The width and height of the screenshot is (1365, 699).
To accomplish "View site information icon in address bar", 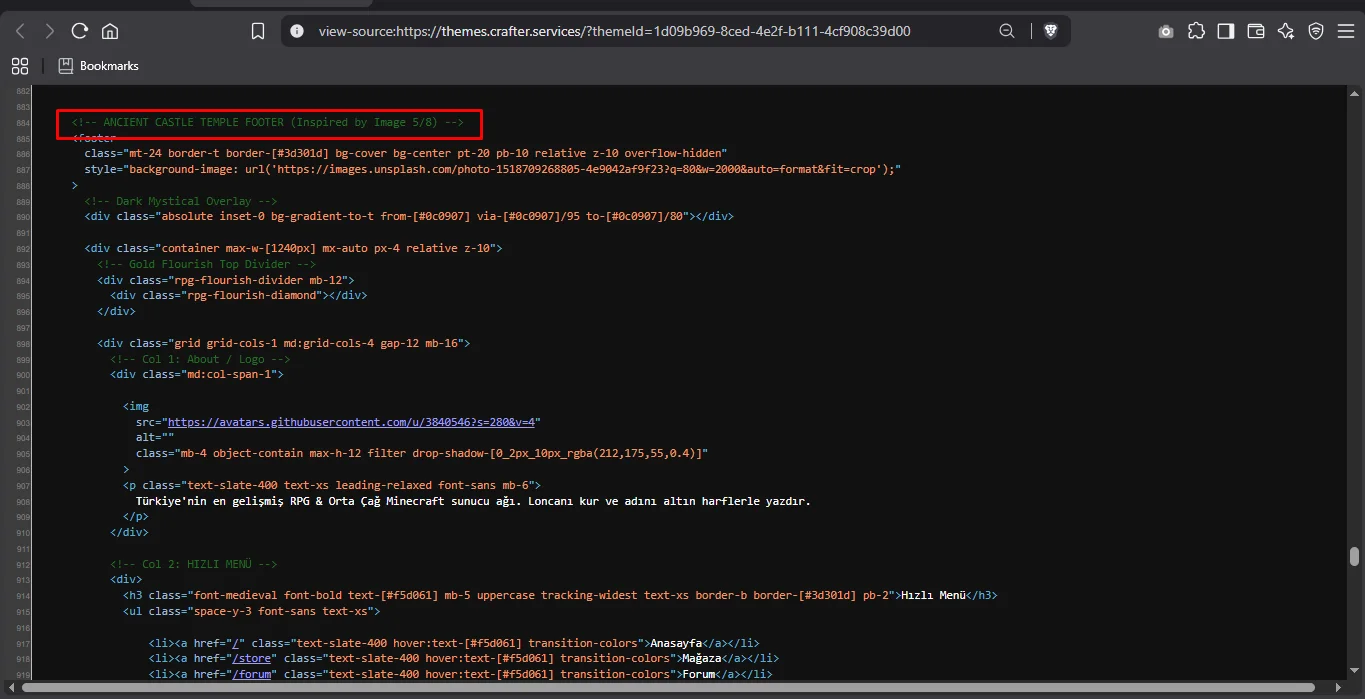I will click(297, 31).
